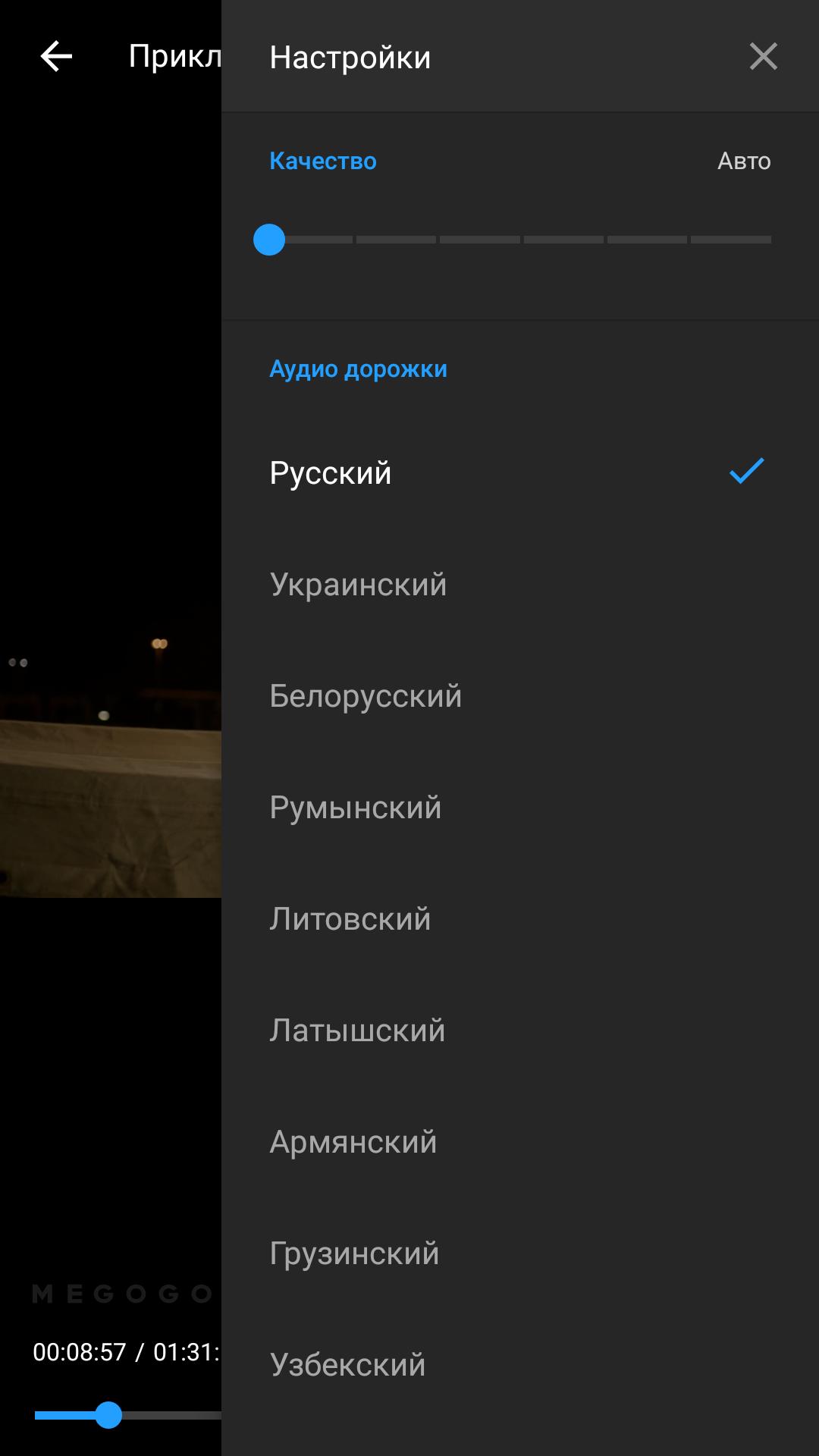Tap the Качество section heading

pyautogui.click(x=323, y=161)
